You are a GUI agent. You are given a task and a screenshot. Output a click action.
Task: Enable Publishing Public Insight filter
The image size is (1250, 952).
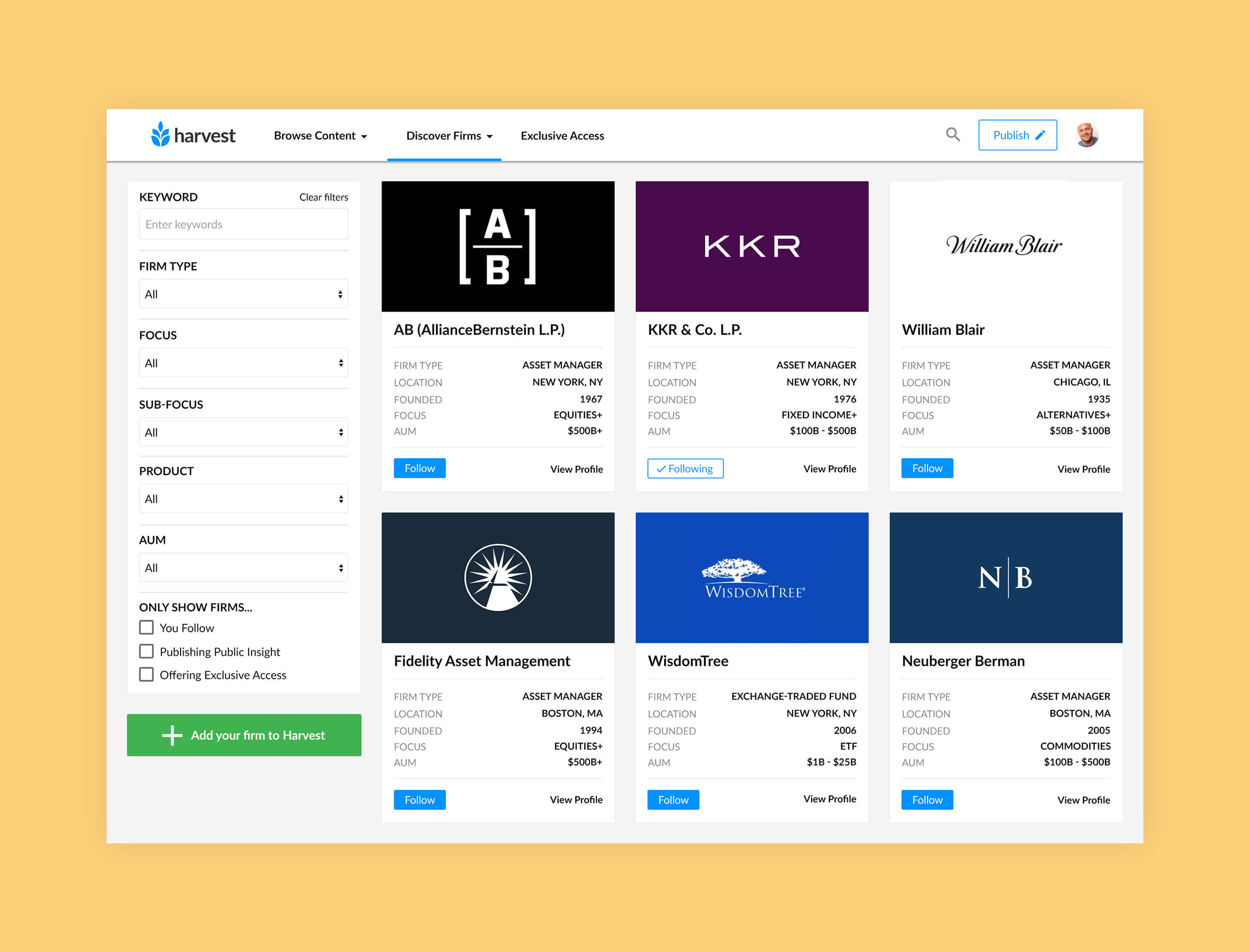click(146, 651)
